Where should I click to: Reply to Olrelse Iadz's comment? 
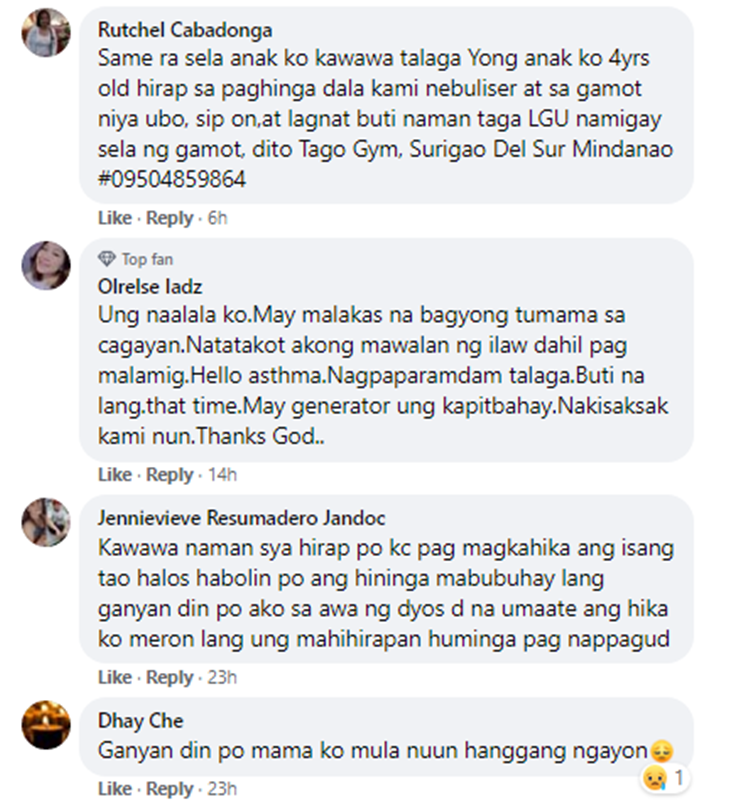click(x=170, y=475)
